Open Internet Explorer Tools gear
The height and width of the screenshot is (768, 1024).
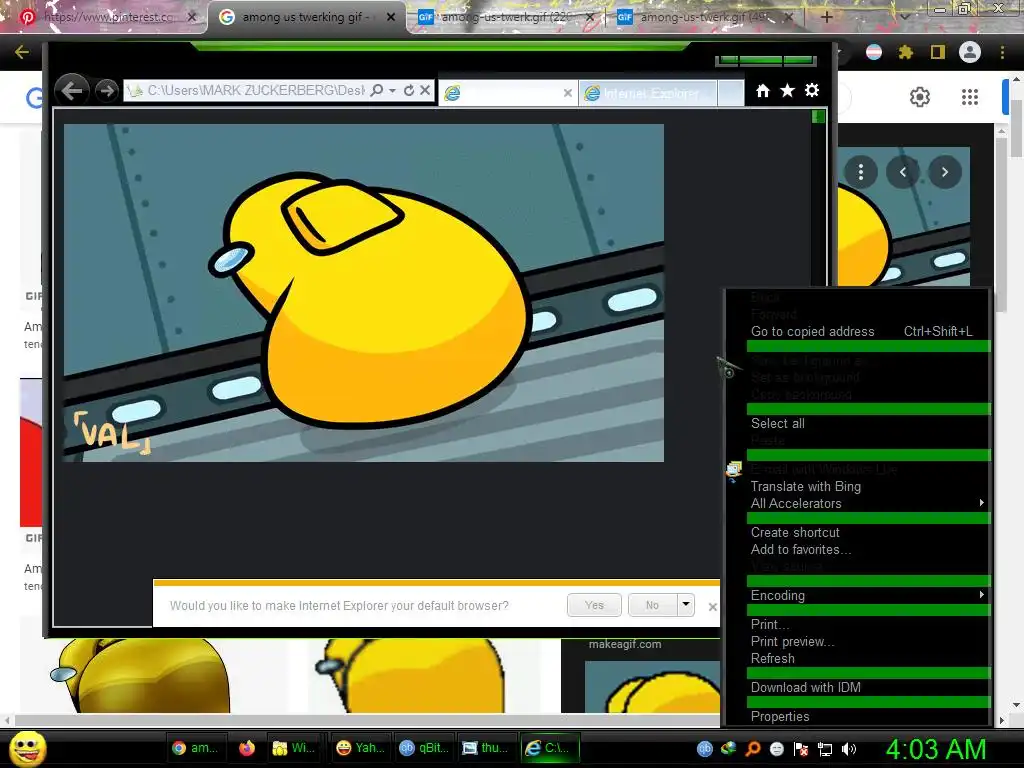[812, 91]
